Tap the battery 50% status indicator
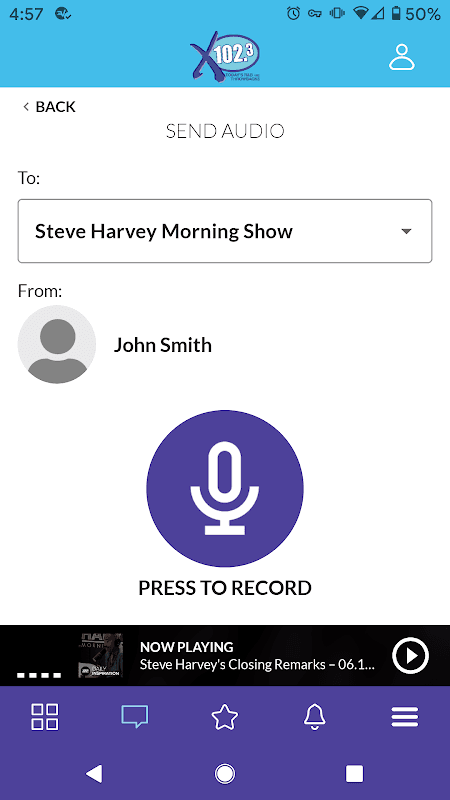This screenshot has height=800, width=450. pos(416,14)
